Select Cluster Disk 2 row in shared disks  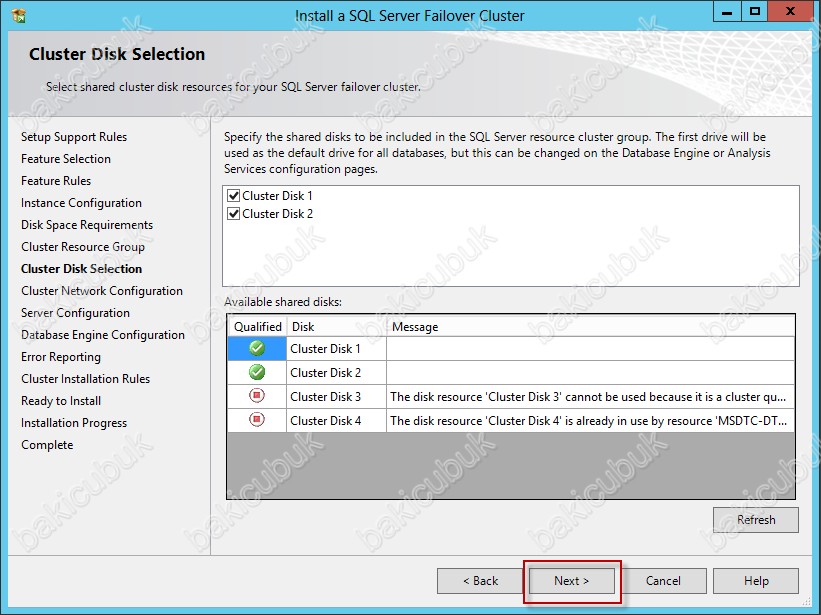512,373
